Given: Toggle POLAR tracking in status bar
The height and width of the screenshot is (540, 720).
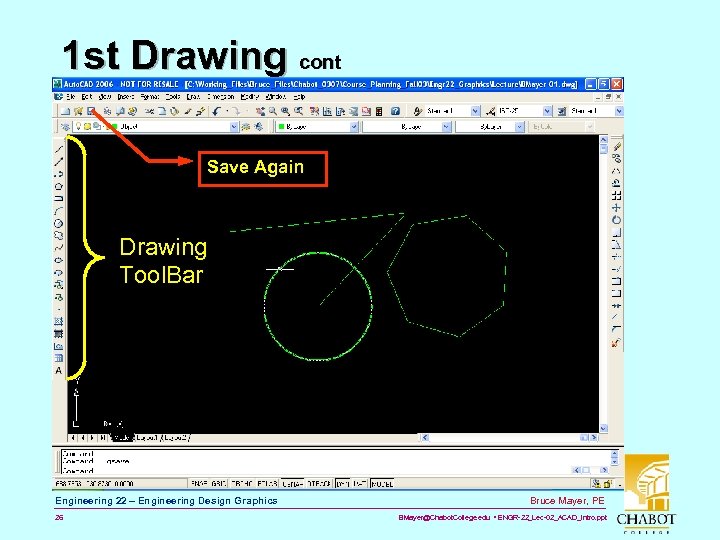Looking at the screenshot, I should [x=267, y=484].
